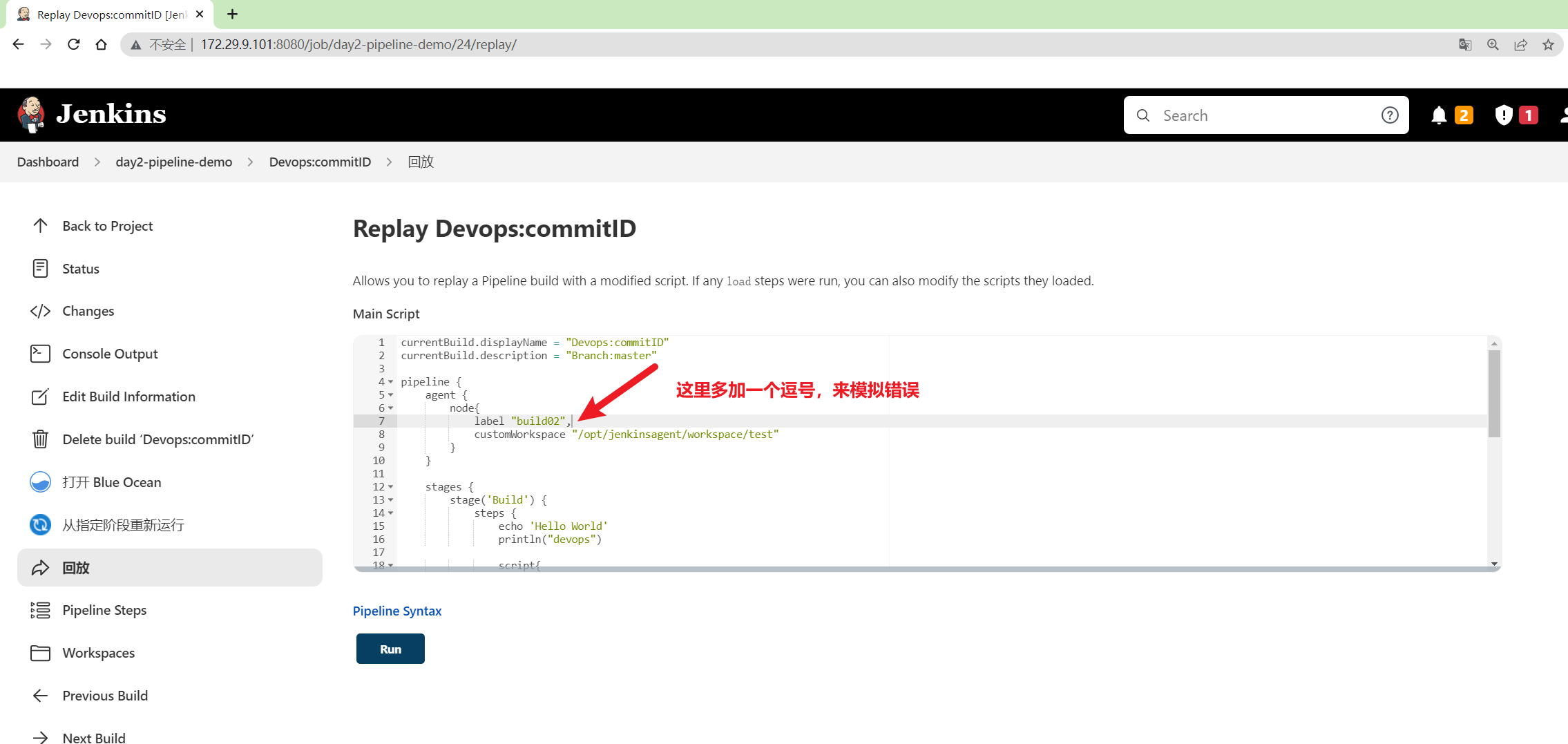Viewport: 1568px width, 744px height.
Task: Click the Changes code-brackets icon
Action: point(40,312)
